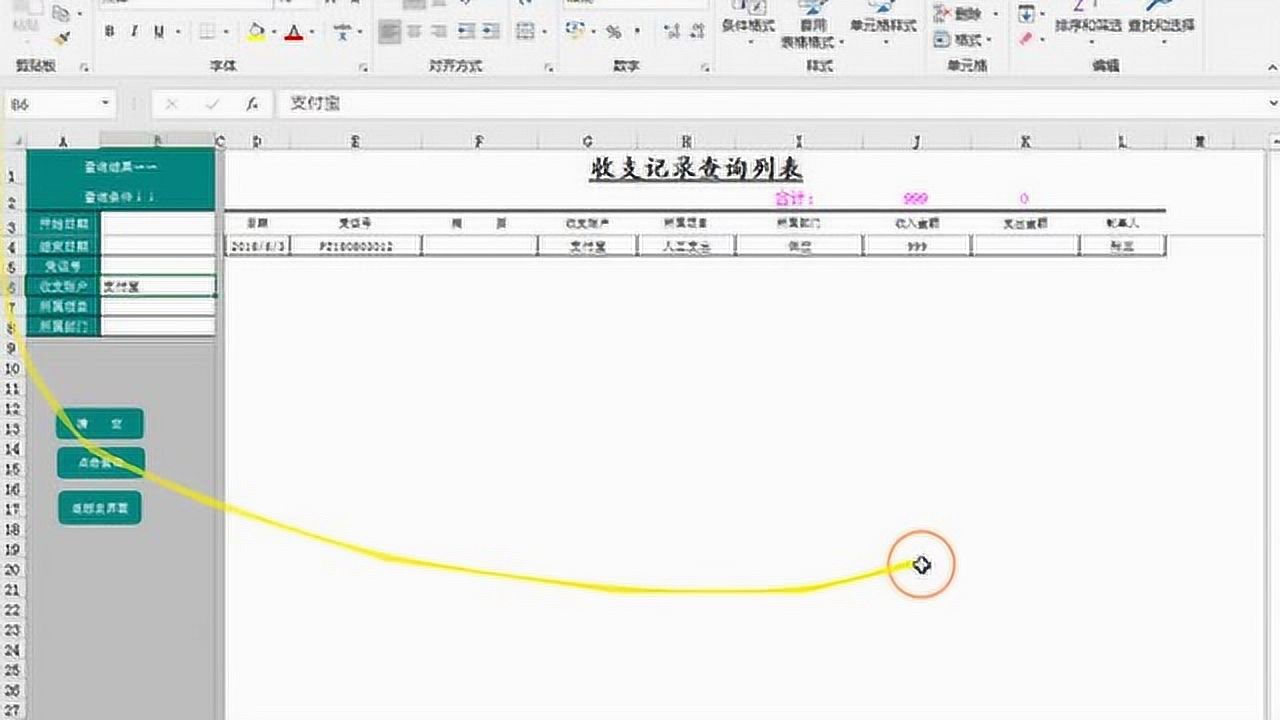The width and height of the screenshot is (1280, 720).
Task: Select the Format Painter brush
Action: [x=62, y=40]
